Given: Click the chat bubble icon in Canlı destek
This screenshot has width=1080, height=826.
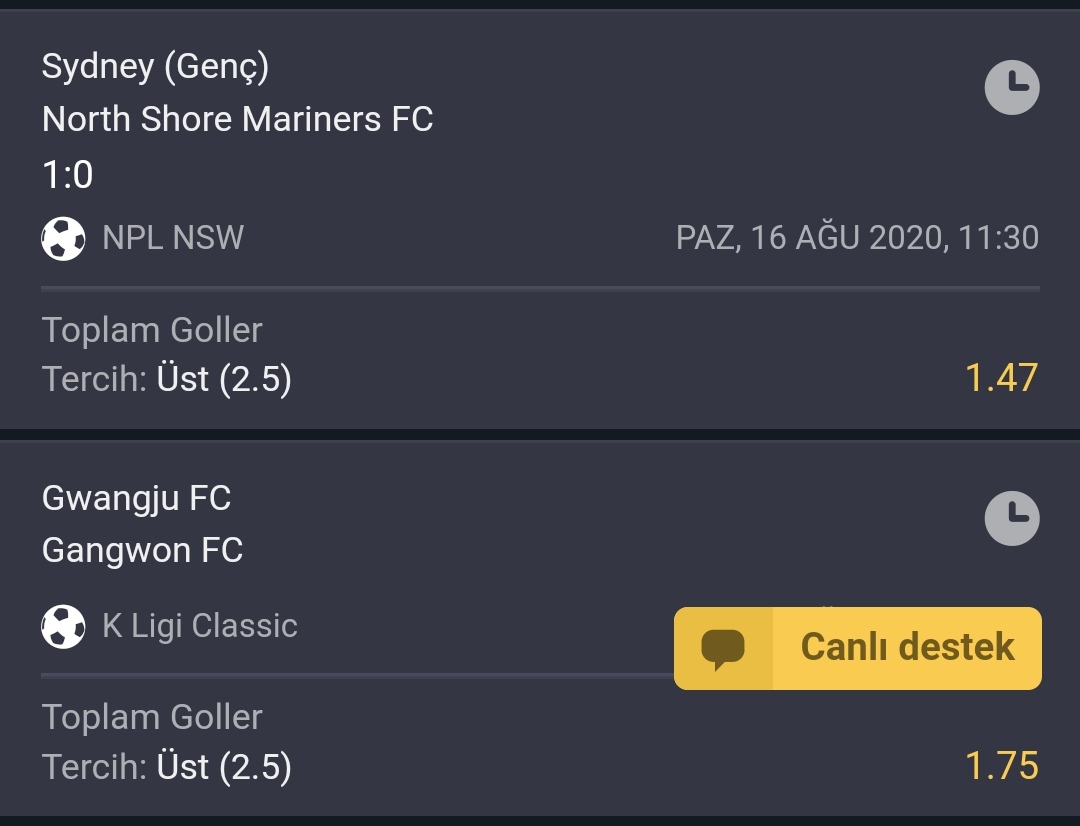Looking at the screenshot, I should pyautogui.click(x=723, y=649).
